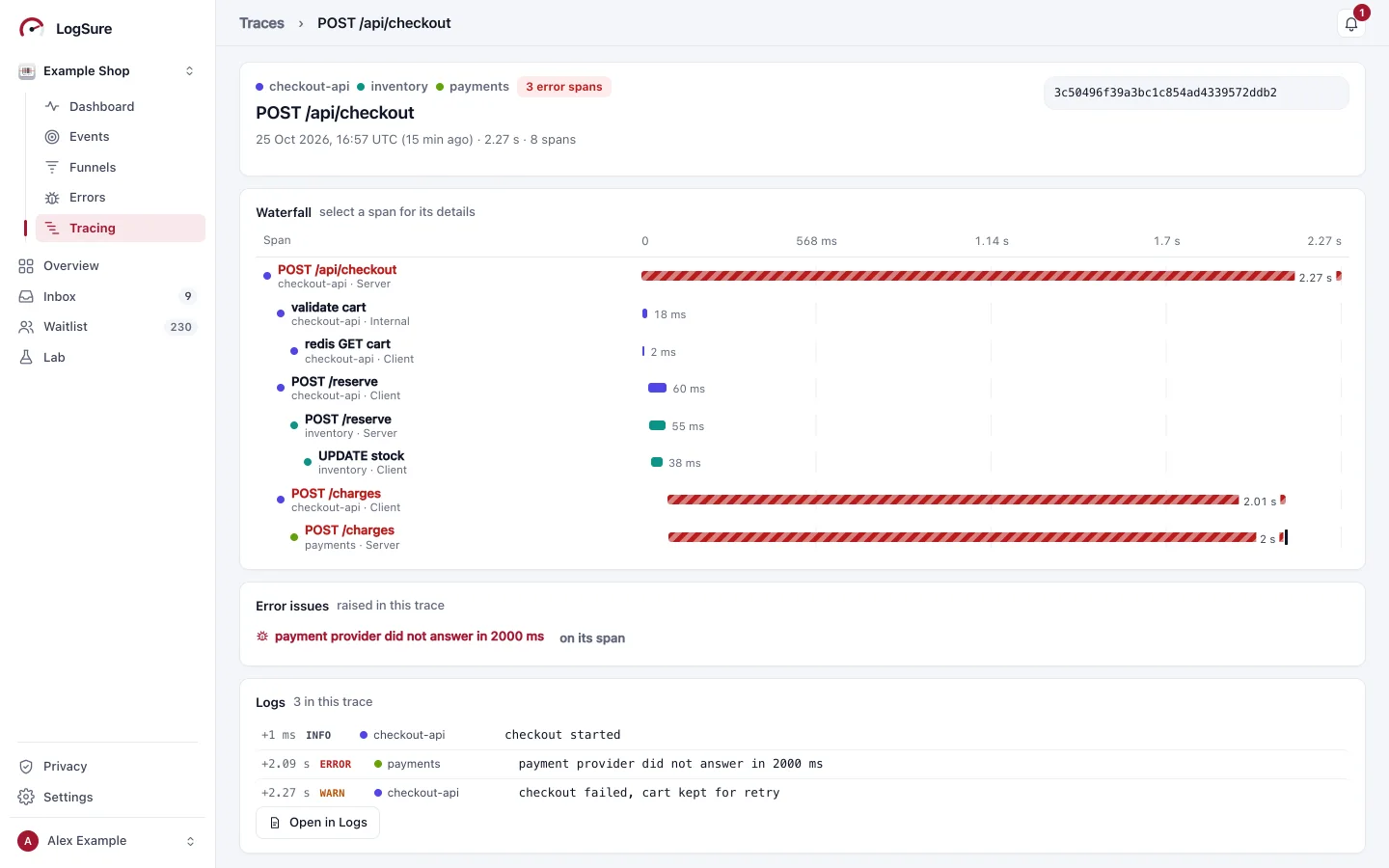Open the Events page

[121, 137]
